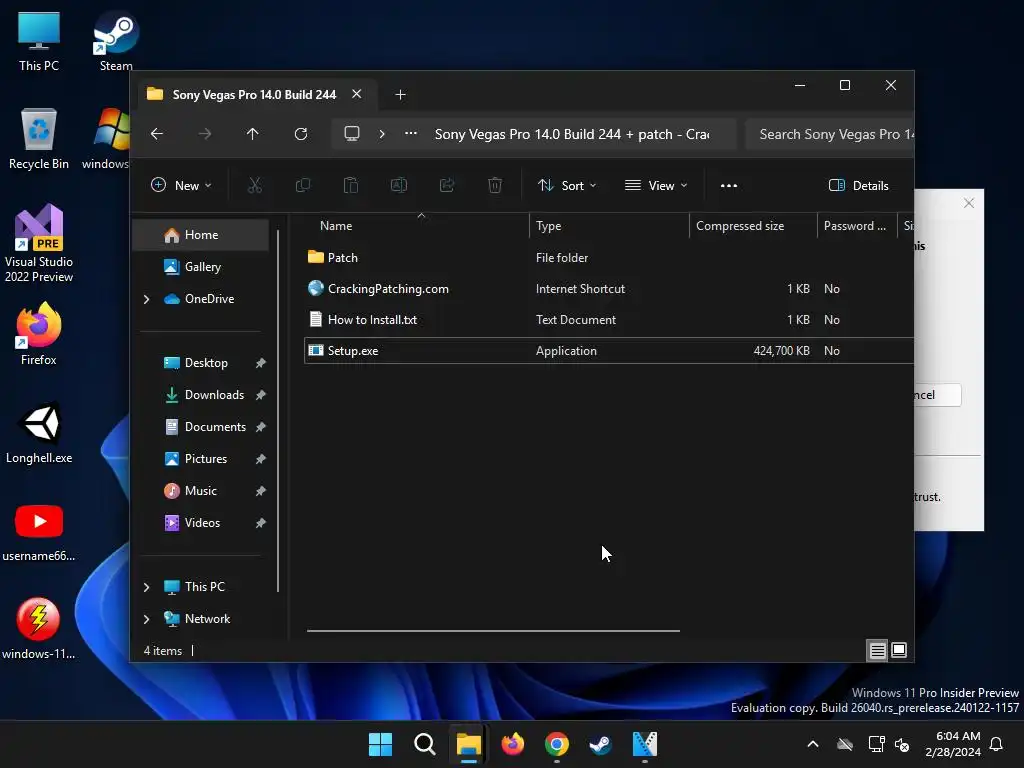Select the Steam desktop shortcut
Screen dimensions: 1024x768
[x=116, y=40]
